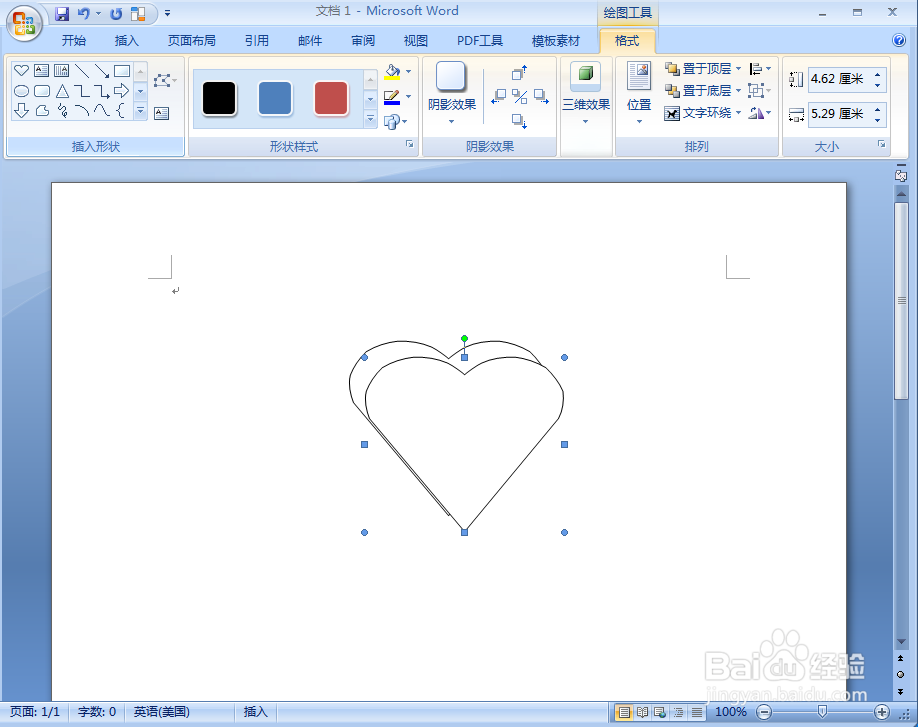Open the 插入 ribbon tab

(x=126, y=40)
